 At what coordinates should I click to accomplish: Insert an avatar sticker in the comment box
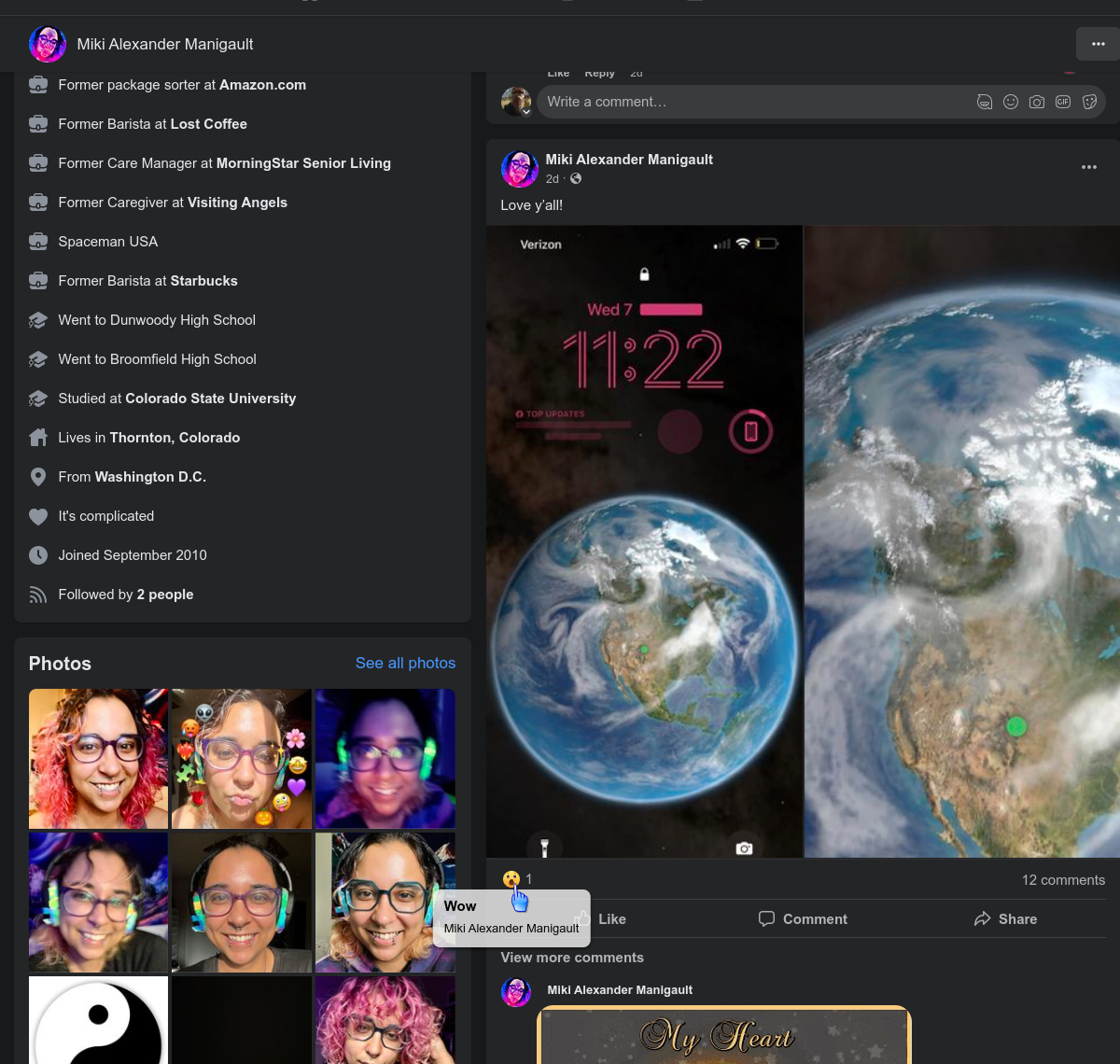985,102
